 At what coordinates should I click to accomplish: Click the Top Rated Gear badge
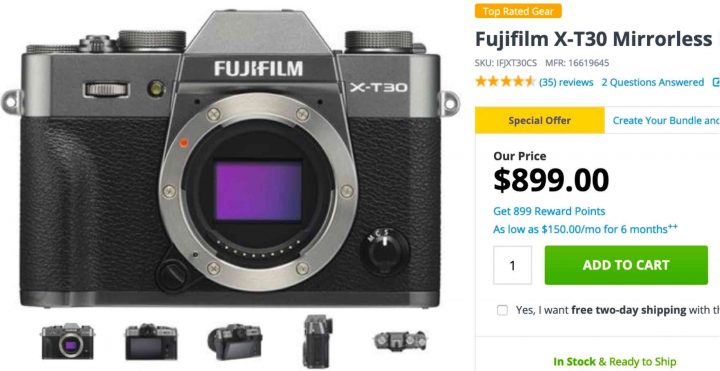pyautogui.click(x=518, y=11)
